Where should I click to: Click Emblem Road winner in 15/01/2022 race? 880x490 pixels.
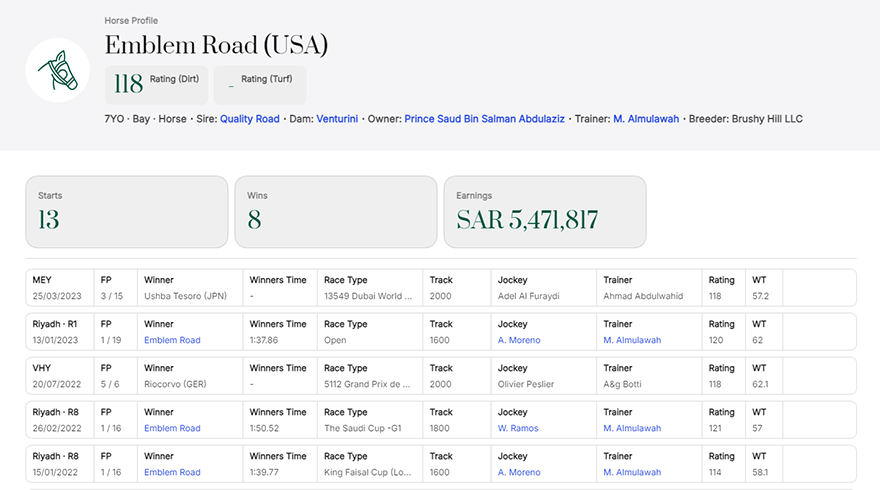pos(172,472)
